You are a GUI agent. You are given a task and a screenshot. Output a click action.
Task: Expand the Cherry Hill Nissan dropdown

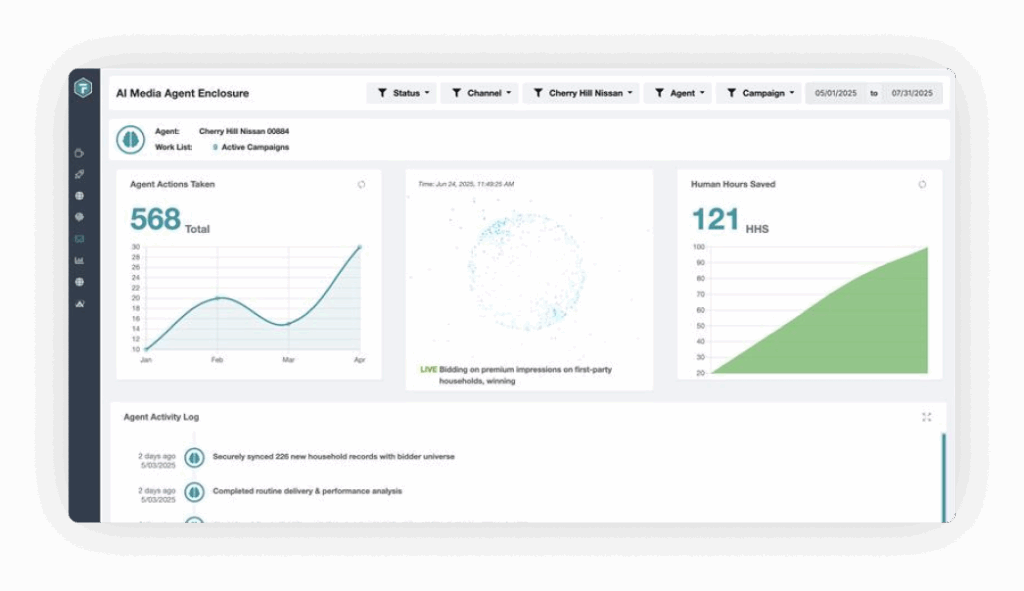pyautogui.click(x=581, y=93)
